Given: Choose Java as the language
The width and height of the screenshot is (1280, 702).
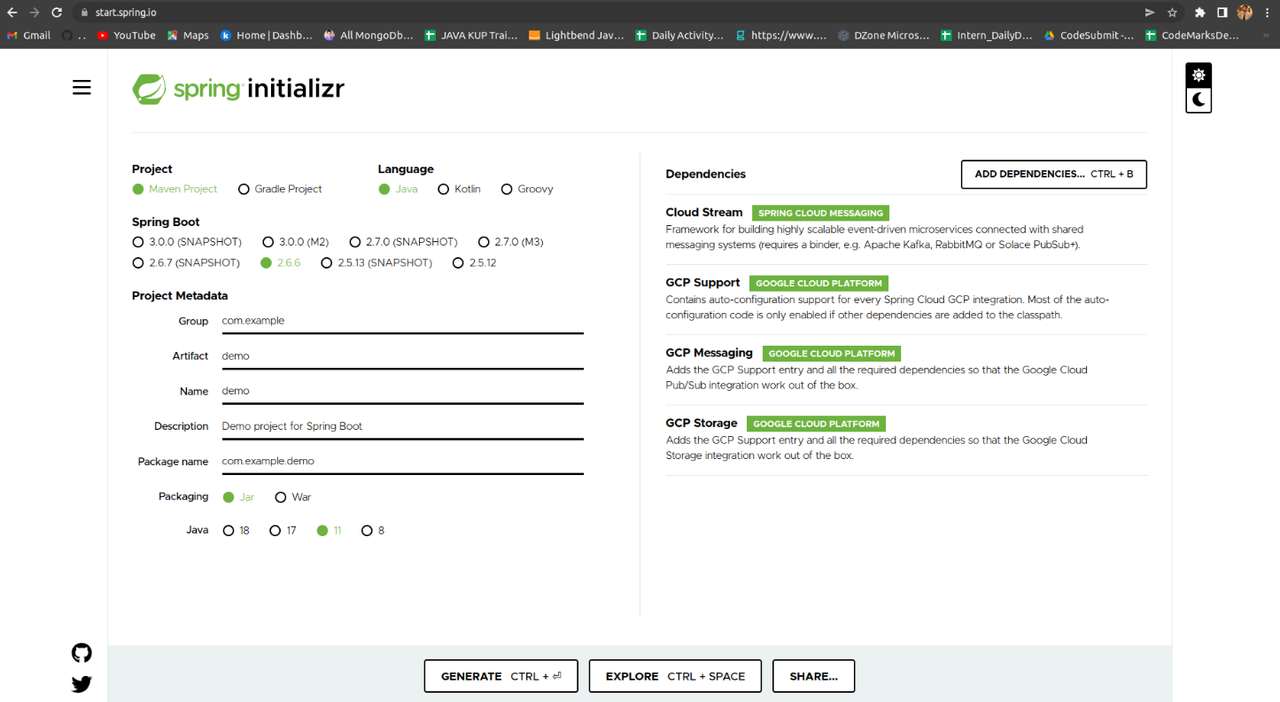Looking at the screenshot, I should click(398, 189).
